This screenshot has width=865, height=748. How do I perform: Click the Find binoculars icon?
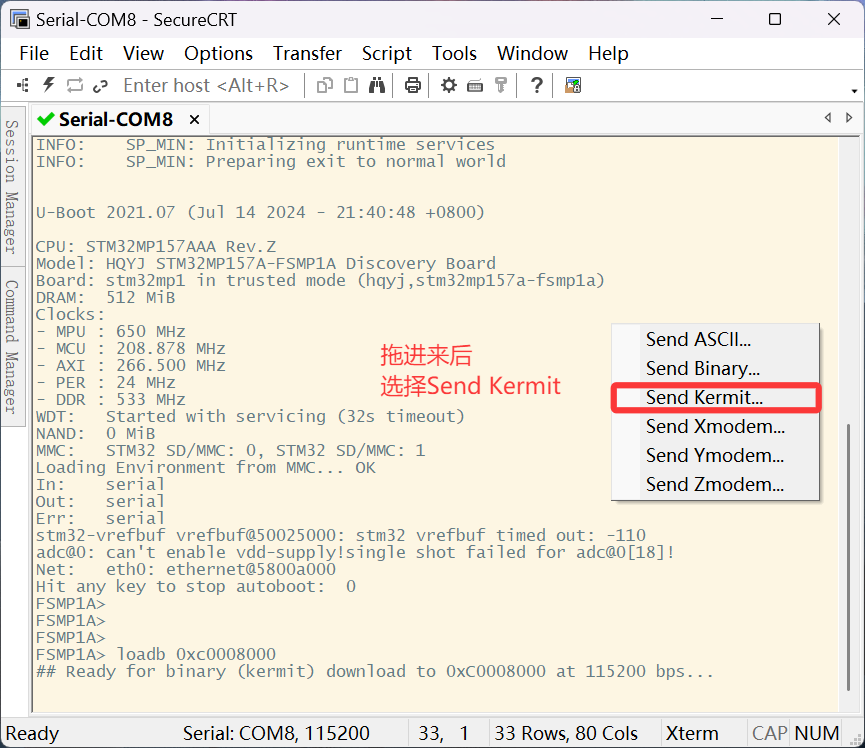[x=377, y=86]
